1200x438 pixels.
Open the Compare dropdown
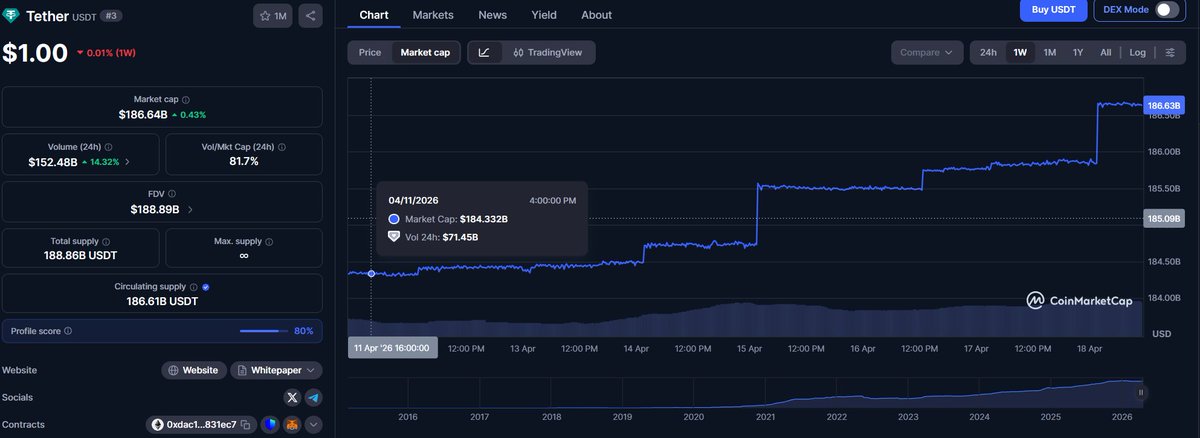click(x=926, y=53)
